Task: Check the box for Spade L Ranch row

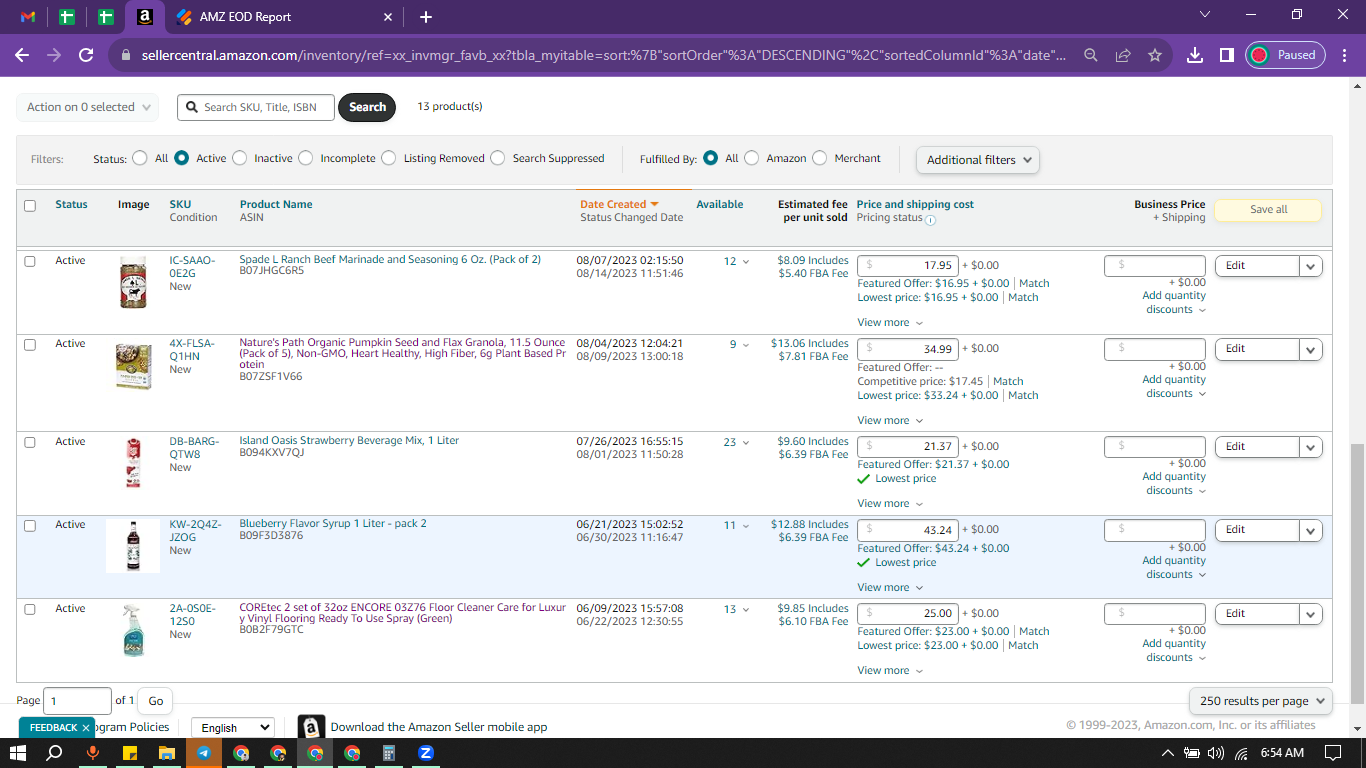Action: pos(30,261)
